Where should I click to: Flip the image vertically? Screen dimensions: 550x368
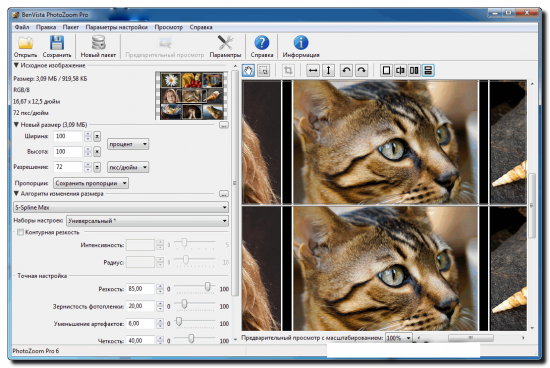[x=328, y=71]
